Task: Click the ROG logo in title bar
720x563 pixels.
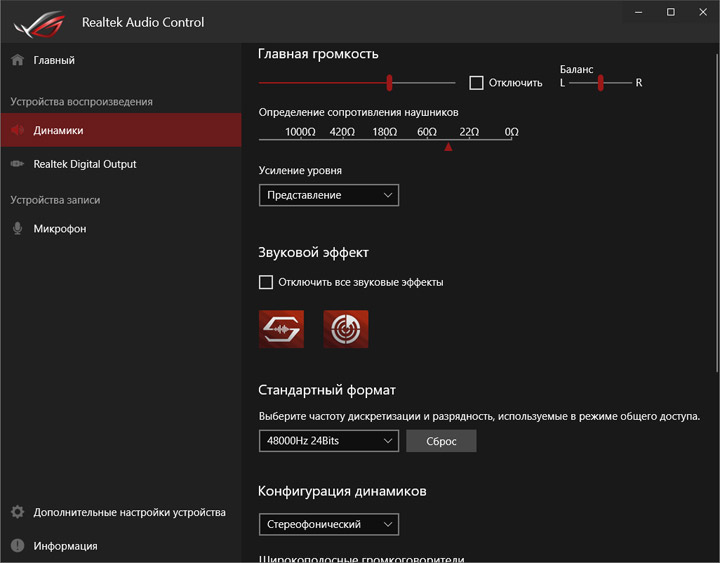Action: pyautogui.click(x=39, y=24)
